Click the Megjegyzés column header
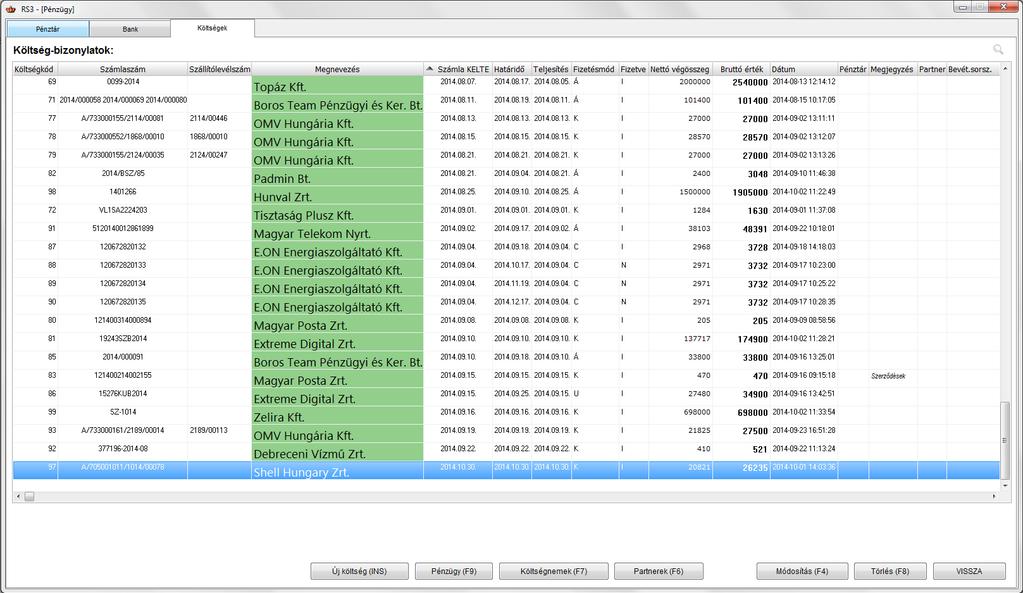Image resolution: width=1023 pixels, height=593 pixels. point(893,69)
